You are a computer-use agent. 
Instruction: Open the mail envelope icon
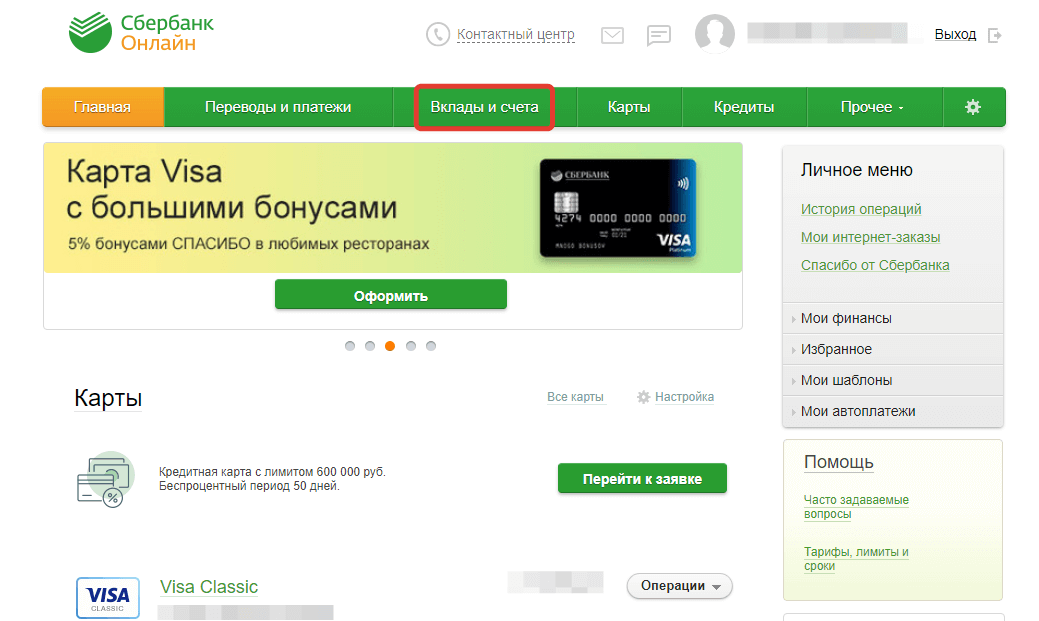[x=612, y=35]
